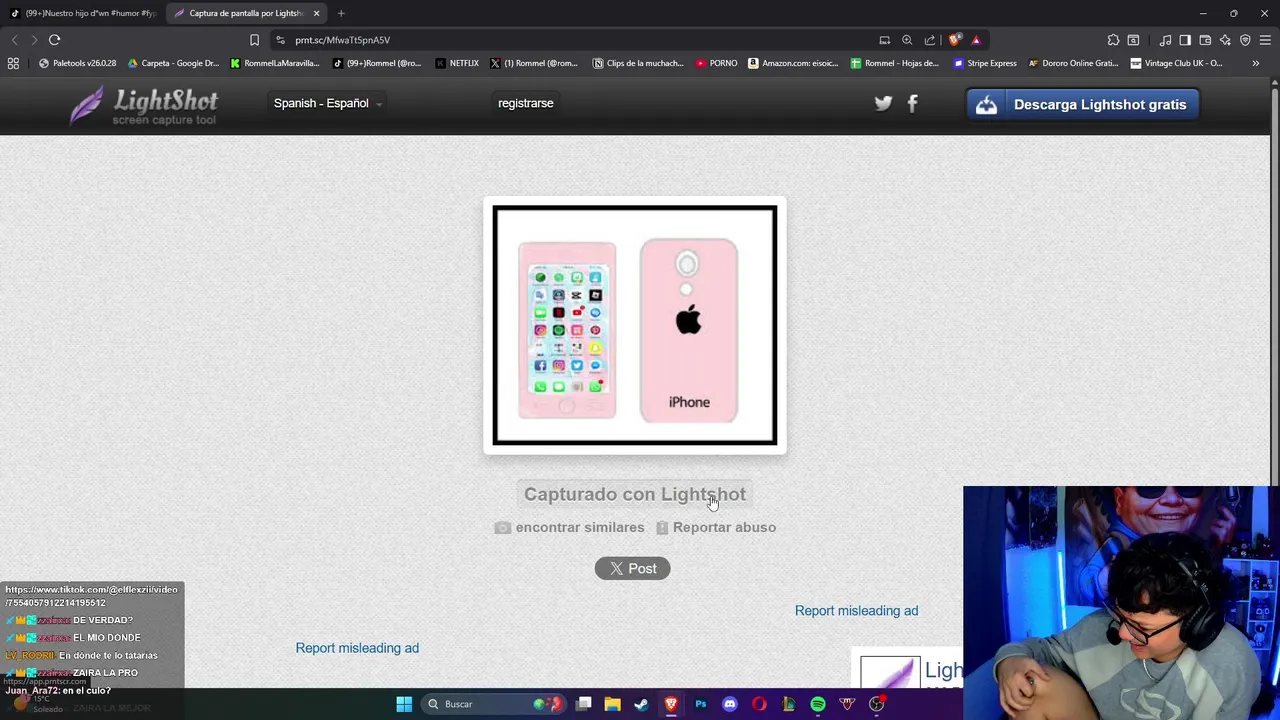Go back using browser back arrow

point(15,40)
